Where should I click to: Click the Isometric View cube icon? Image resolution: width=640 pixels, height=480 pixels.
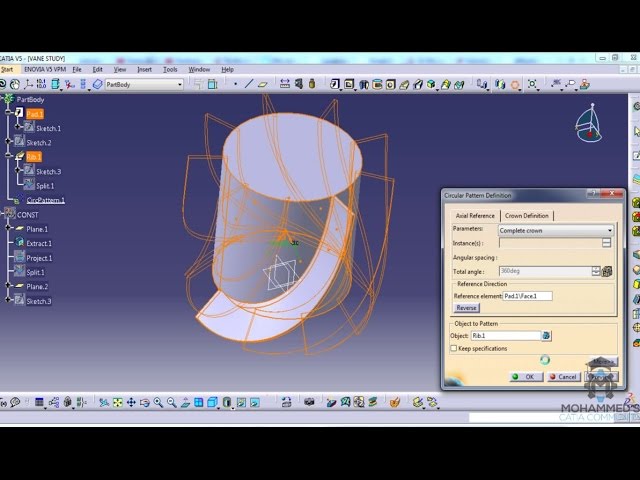coord(212,403)
